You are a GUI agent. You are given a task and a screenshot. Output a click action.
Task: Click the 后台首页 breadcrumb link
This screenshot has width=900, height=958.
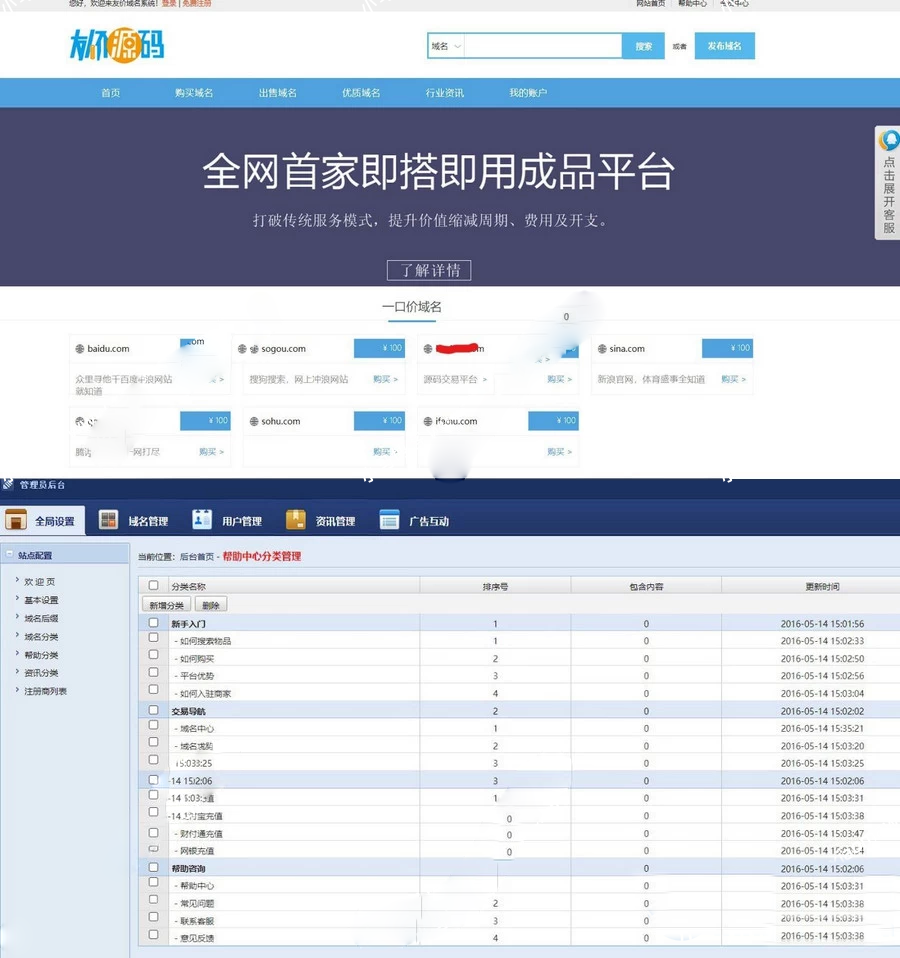197,557
